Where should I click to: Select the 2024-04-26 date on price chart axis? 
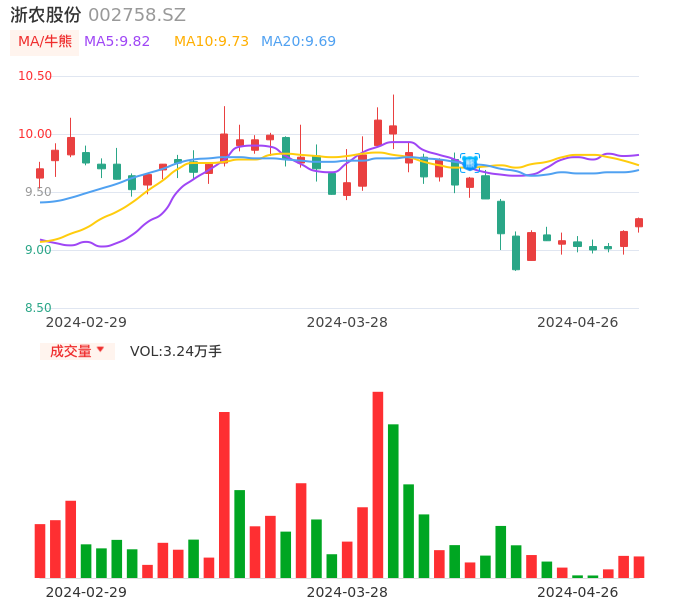click(x=578, y=322)
